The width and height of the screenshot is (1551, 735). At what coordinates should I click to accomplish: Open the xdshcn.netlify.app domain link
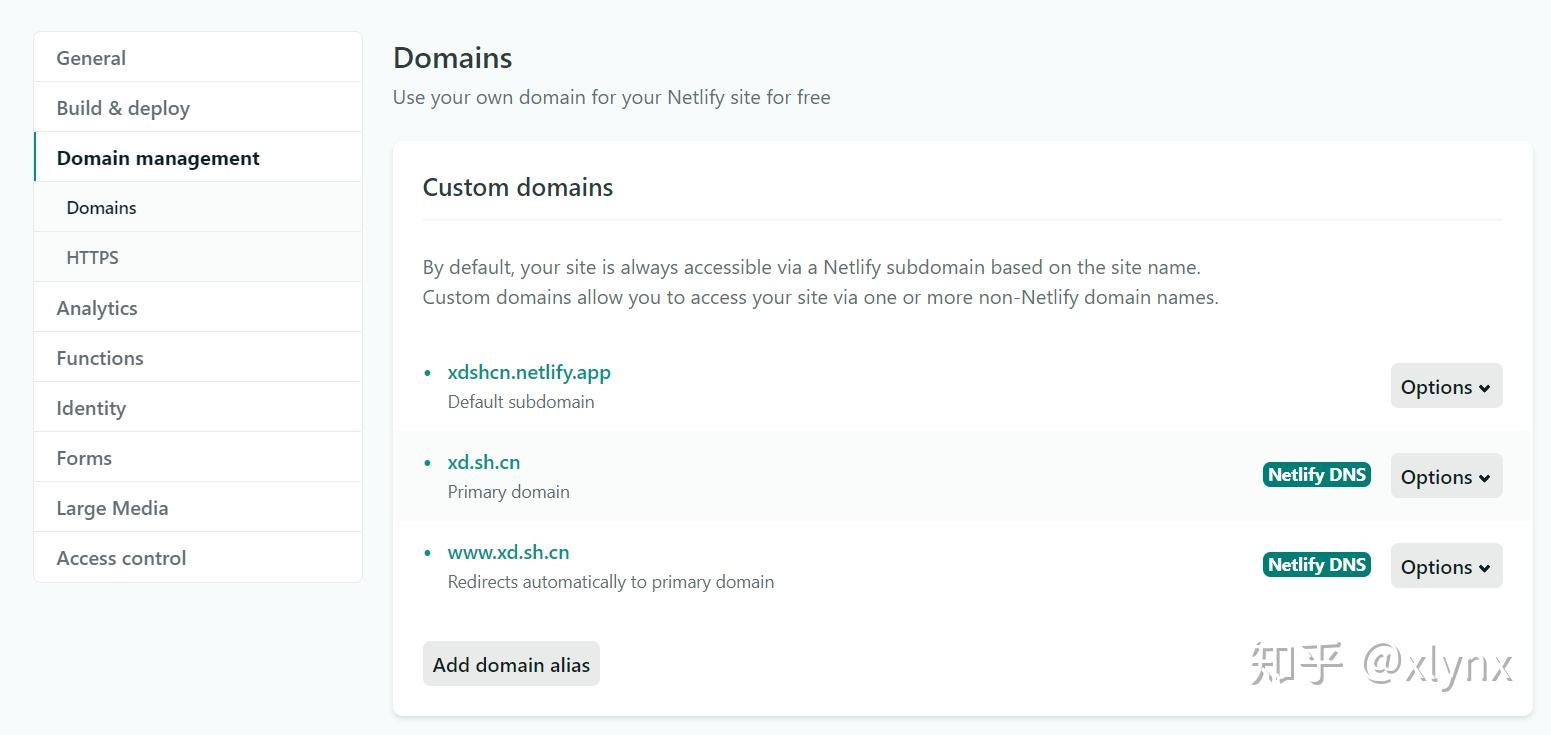529,372
